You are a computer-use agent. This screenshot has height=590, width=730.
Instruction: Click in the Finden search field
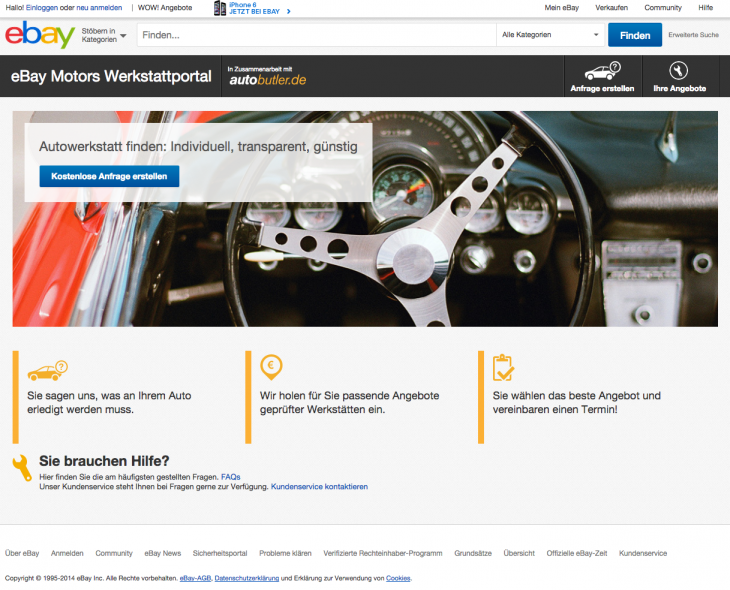(x=315, y=35)
